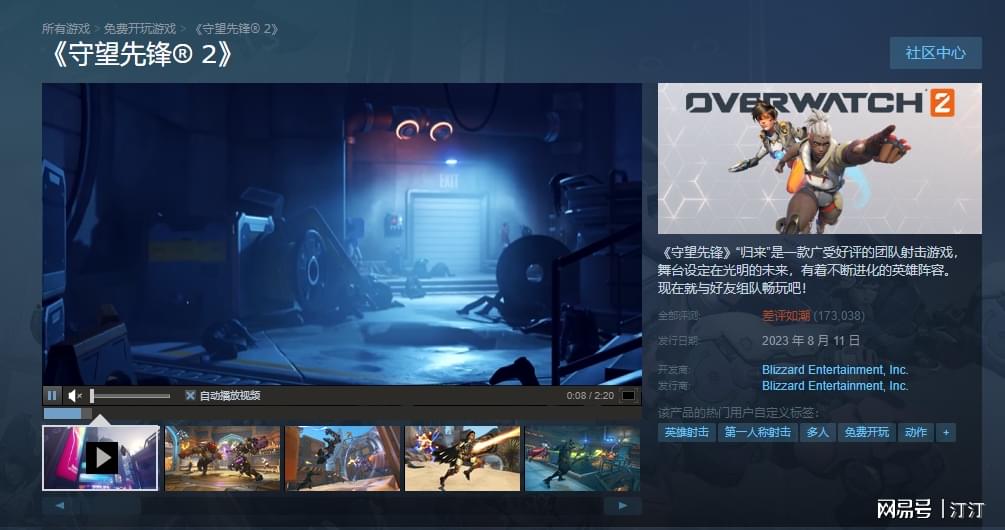1005x530 pixels.
Task: Open the third screenshot thumbnail
Action: [x=342, y=458]
